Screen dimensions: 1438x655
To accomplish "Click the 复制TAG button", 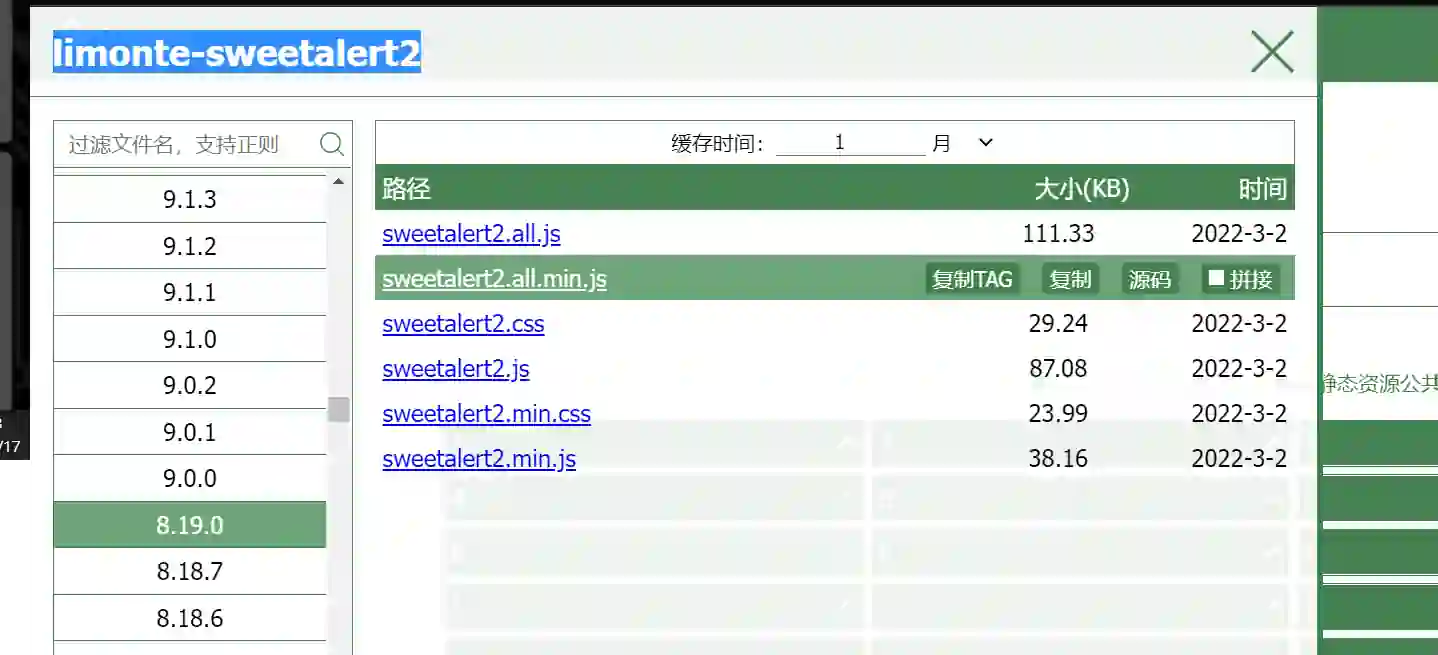I will pos(972,279).
